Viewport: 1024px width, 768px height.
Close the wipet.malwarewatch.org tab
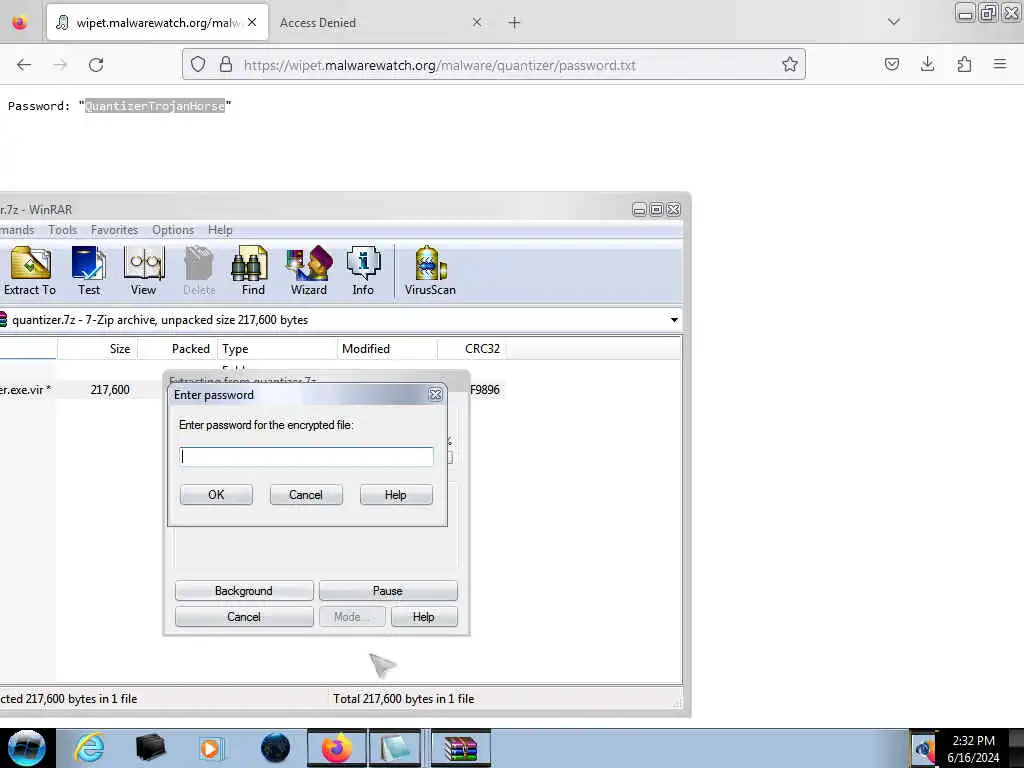click(252, 22)
